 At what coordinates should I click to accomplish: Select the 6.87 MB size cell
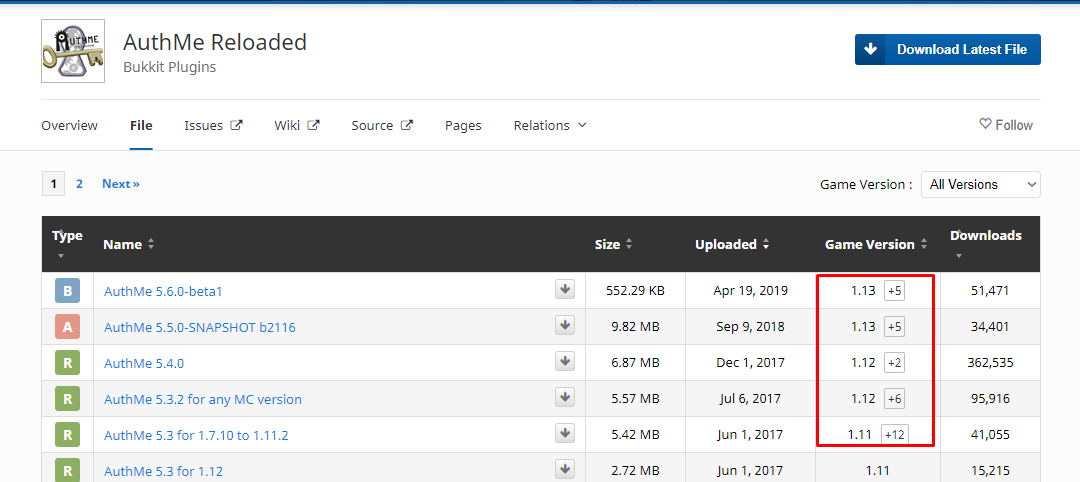(635, 362)
